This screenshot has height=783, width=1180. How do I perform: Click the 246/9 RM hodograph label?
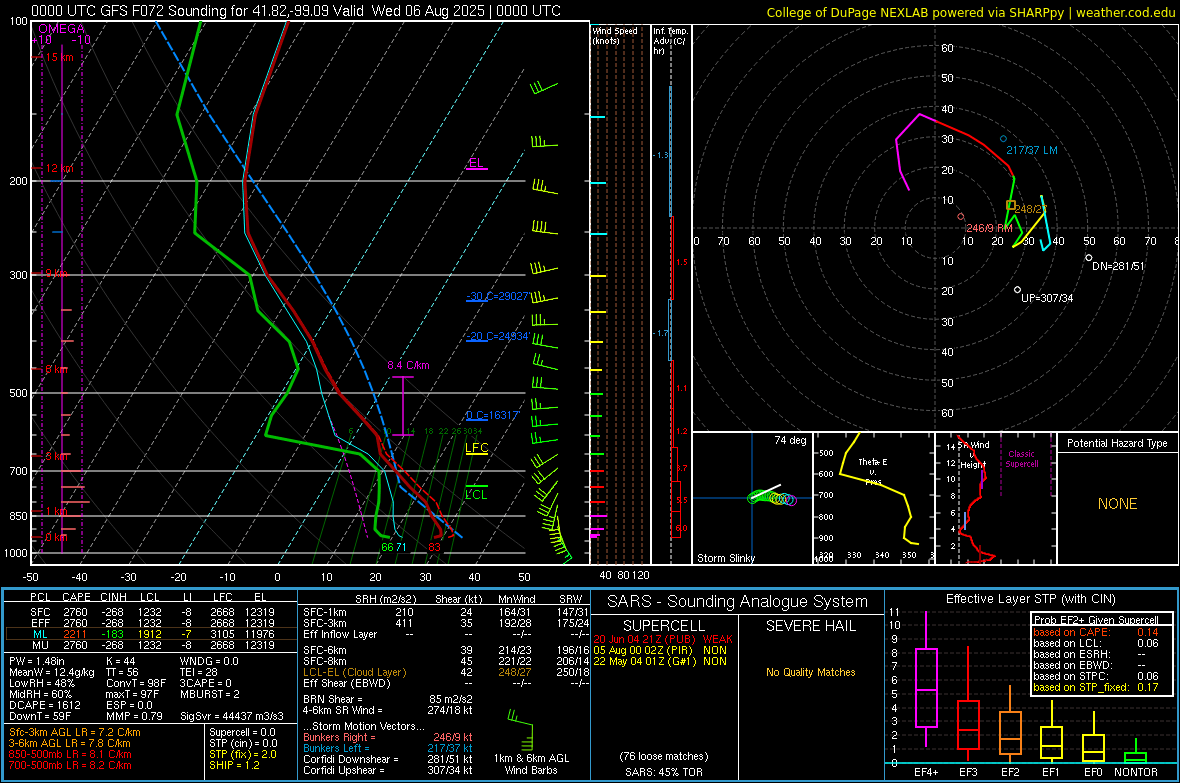[989, 227]
